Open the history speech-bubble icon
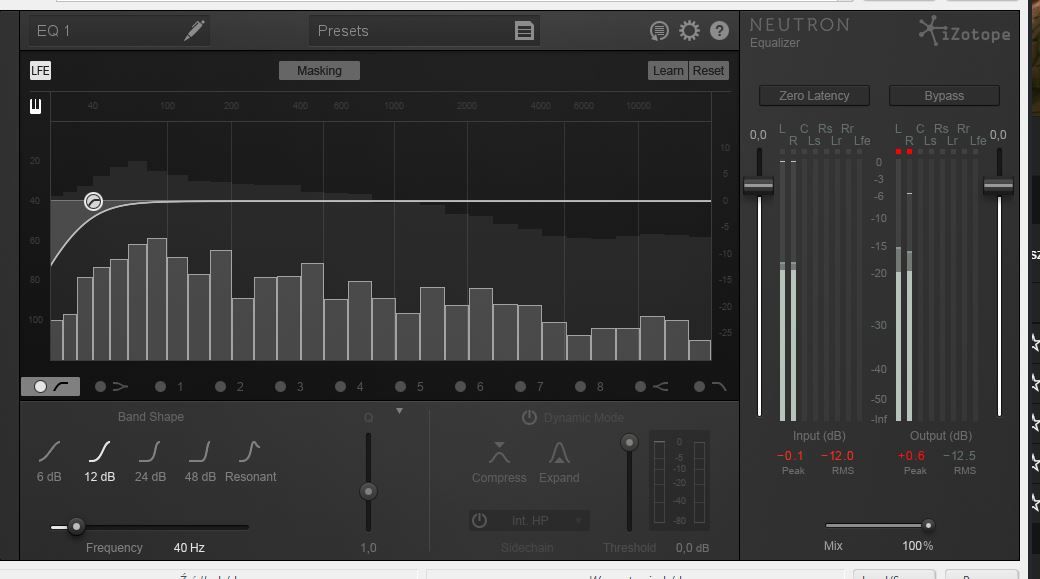Screen dimensions: 1040x579 pyautogui.click(x=659, y=31)
